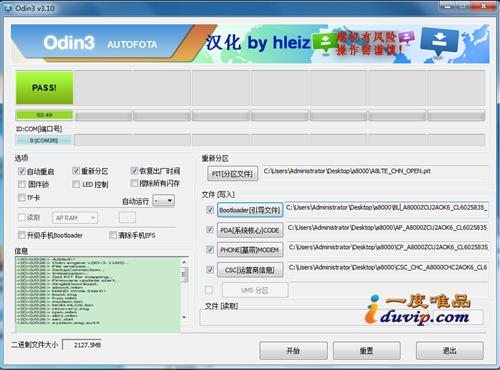Check 清除手机EFS option
This screenshot has width=500, height=370.
pyautogui.click(x=113, y=235)
